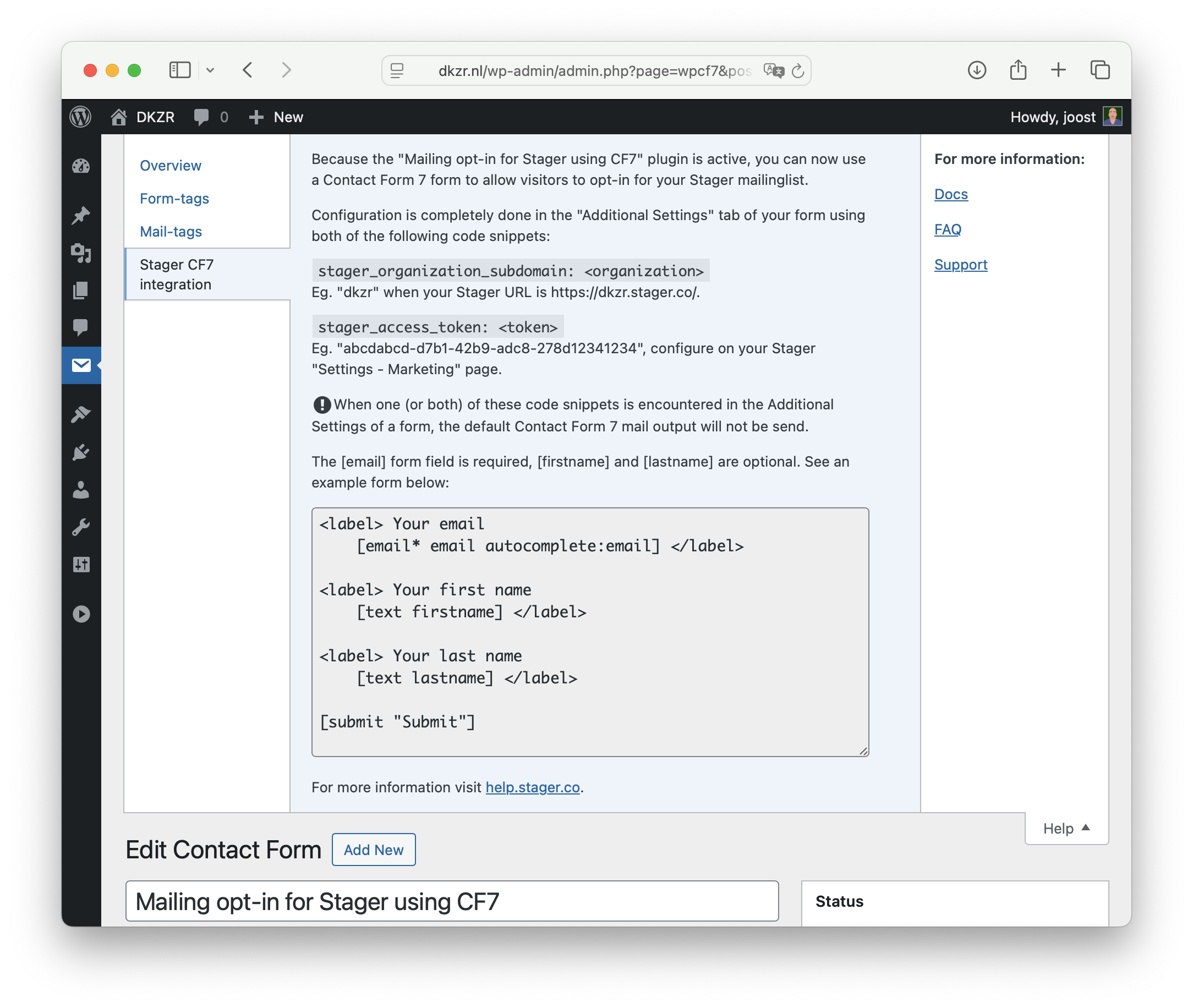Click the Safari sidebar toggle icon
This screenshot has width=1193, height=1008.
pos(179,70)
